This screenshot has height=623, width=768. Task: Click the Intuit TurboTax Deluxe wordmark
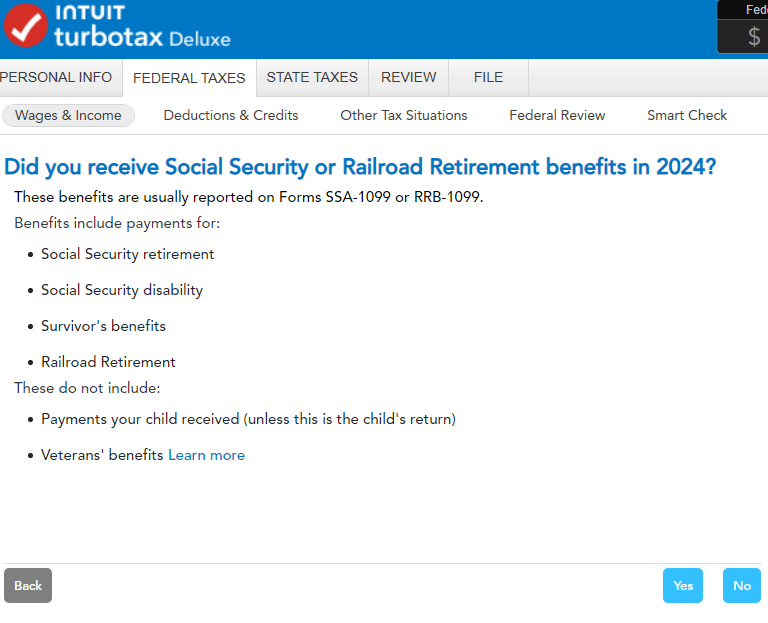tap(142, 28)
